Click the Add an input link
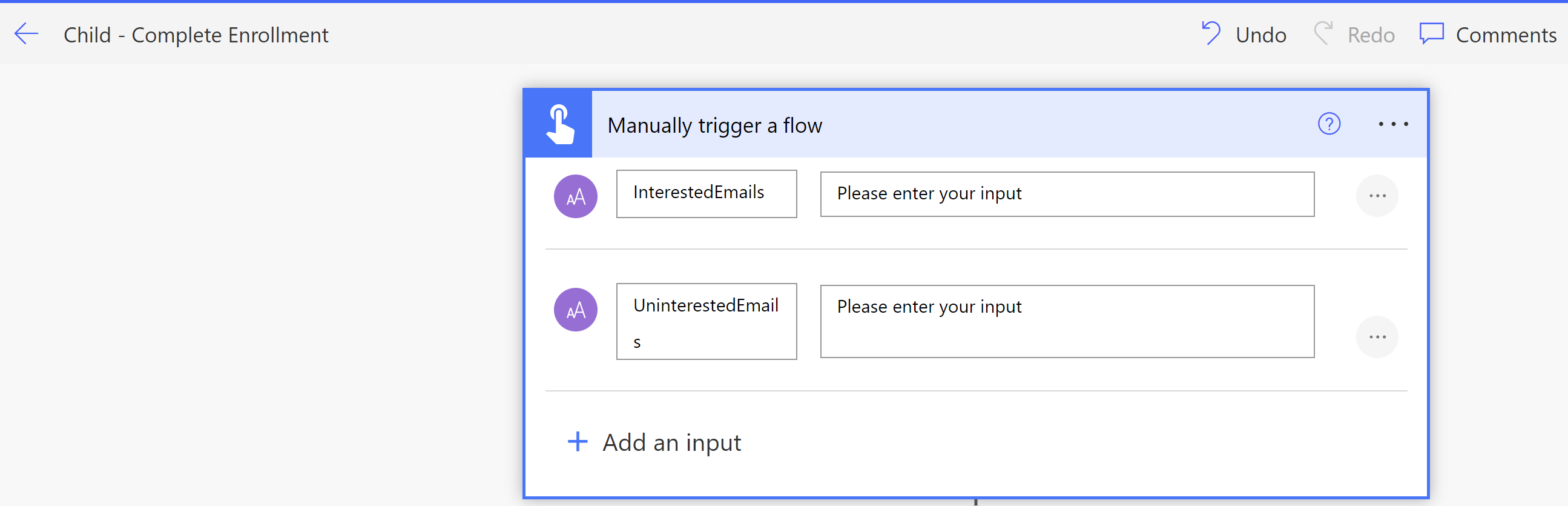1568x506 pixels. [x=671, y=442]
